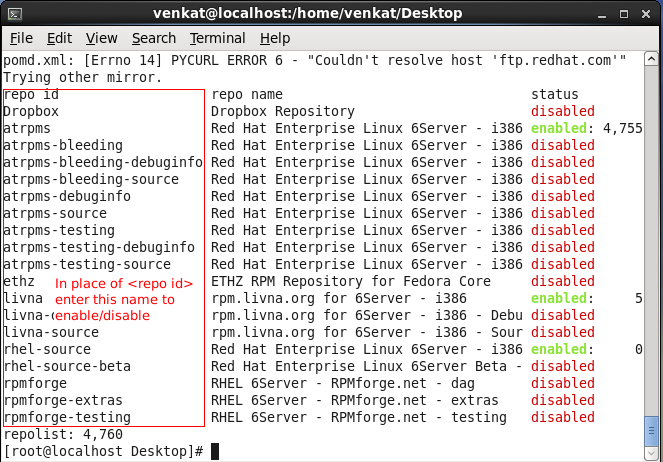Screen dimensions: 663x462
Task: Open the View menu
Action: (101, 38)
